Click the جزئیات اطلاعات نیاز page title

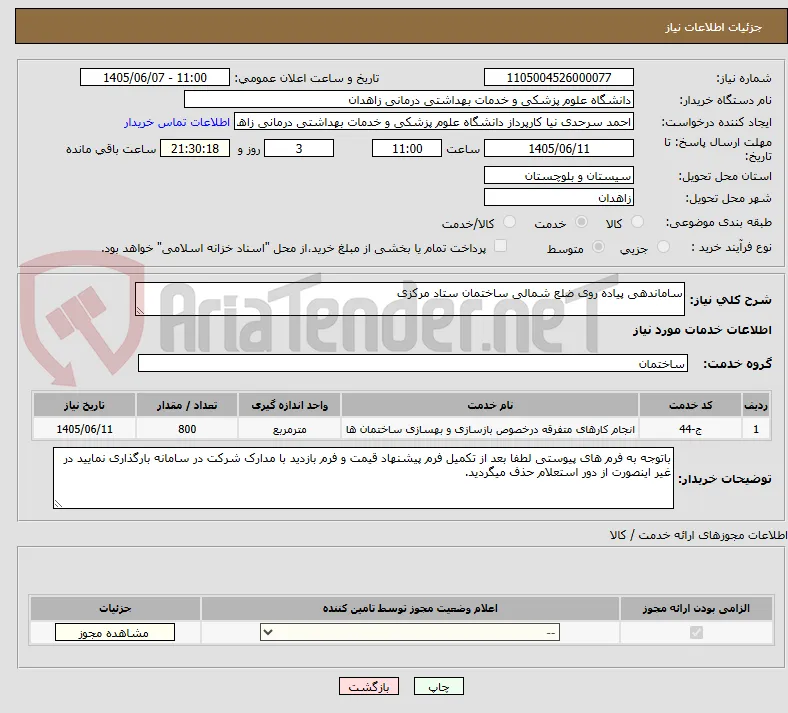coord(714,27)
